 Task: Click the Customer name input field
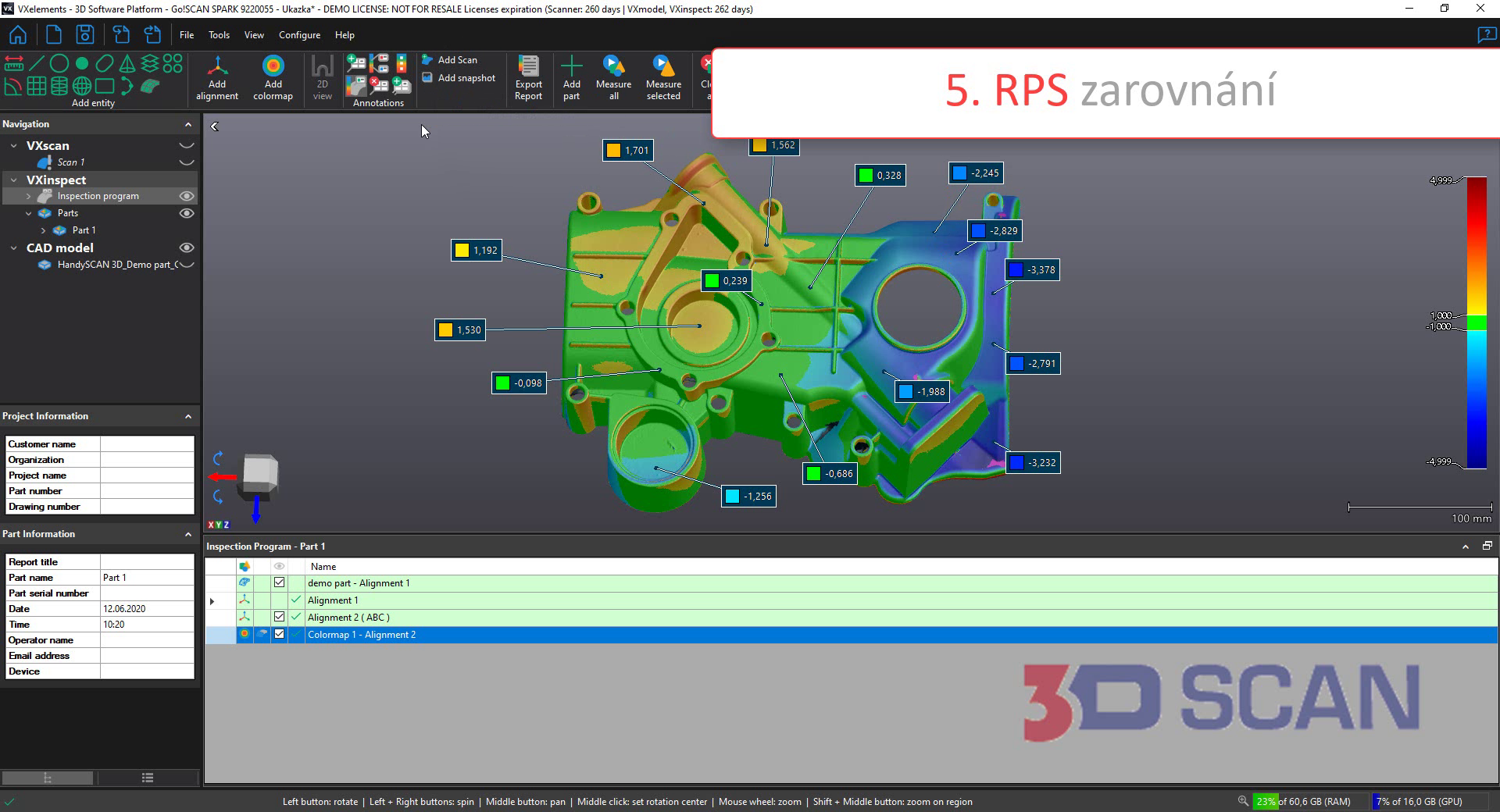(147, 444)
